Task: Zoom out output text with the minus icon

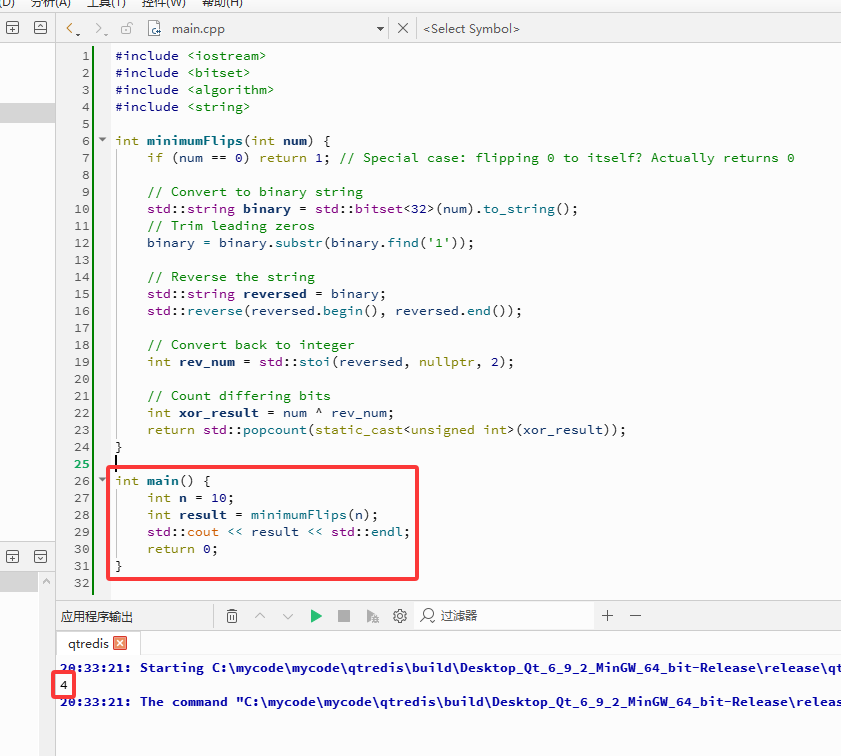Action: click(636, 616)
